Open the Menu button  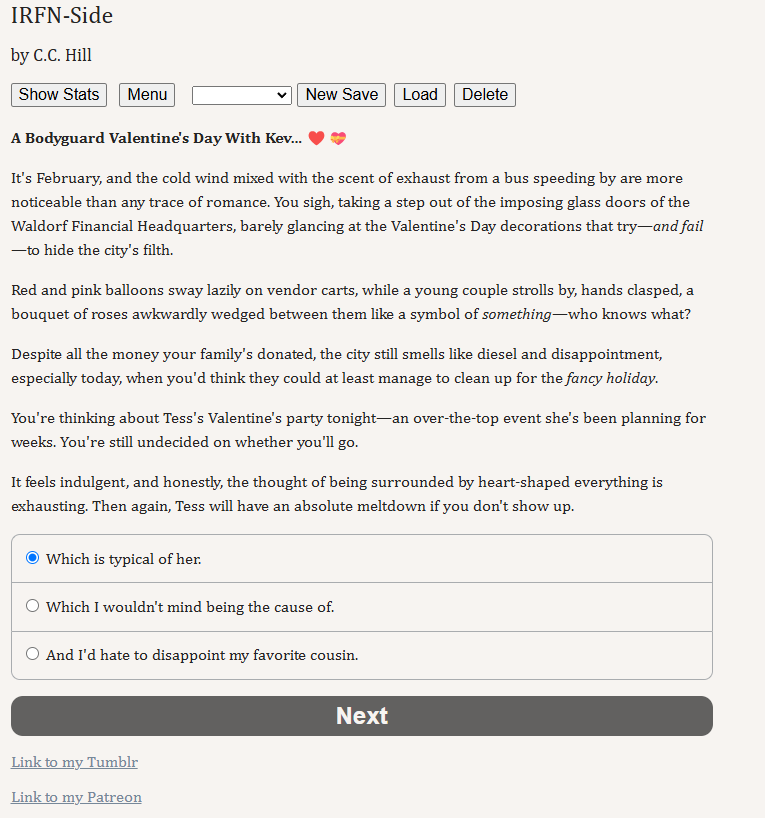(147, 95)
